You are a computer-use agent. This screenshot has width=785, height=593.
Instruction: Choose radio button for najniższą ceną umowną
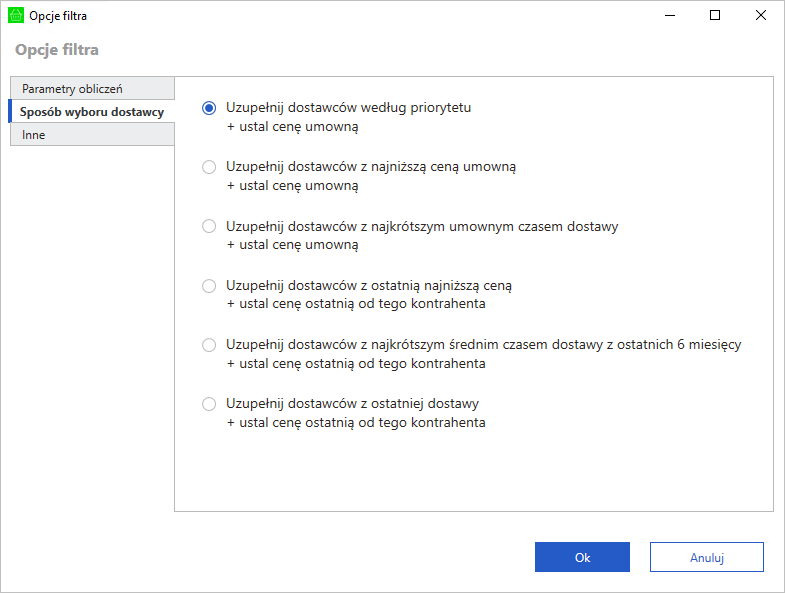click(209, 167)
